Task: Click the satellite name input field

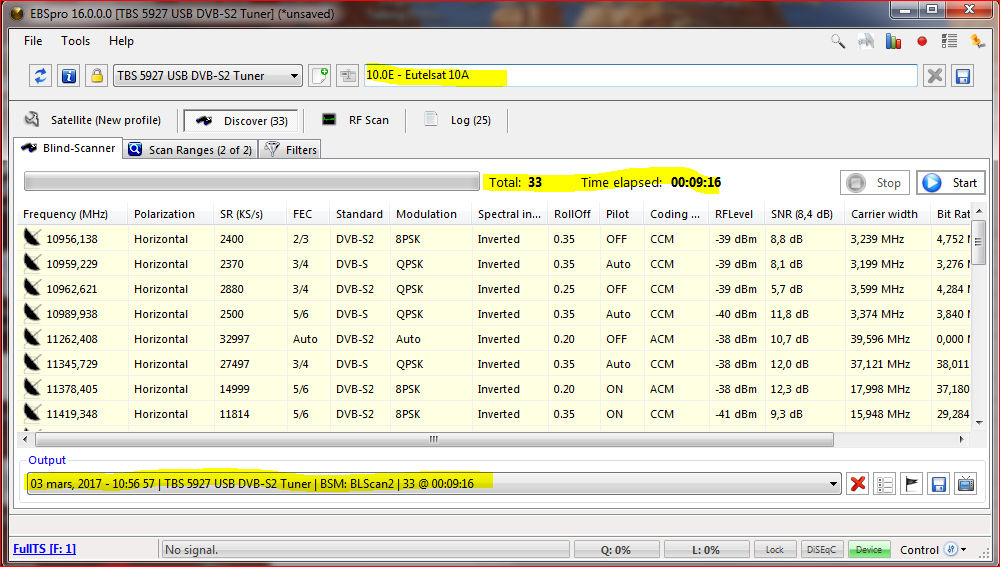Action: coord(640,76)
